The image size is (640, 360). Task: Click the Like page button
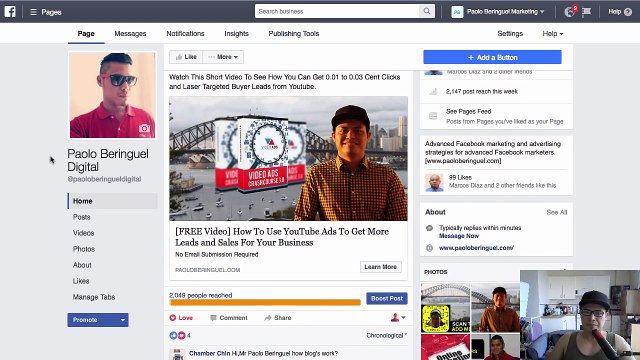pyautogui.click(x=186, y=57)
